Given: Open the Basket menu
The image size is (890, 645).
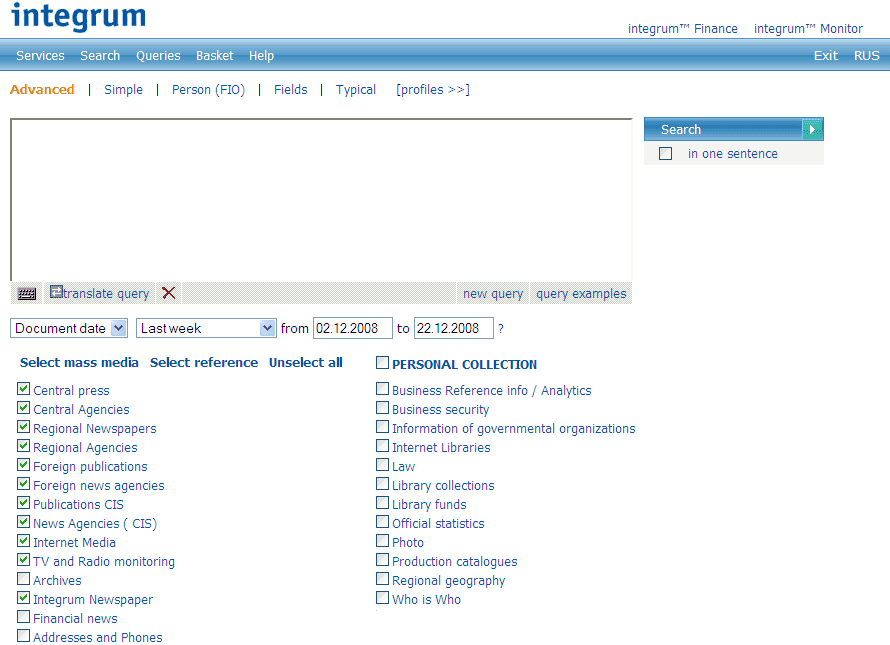Looking at the screenshot, I should pyautogui.click(x=215, y=56).
